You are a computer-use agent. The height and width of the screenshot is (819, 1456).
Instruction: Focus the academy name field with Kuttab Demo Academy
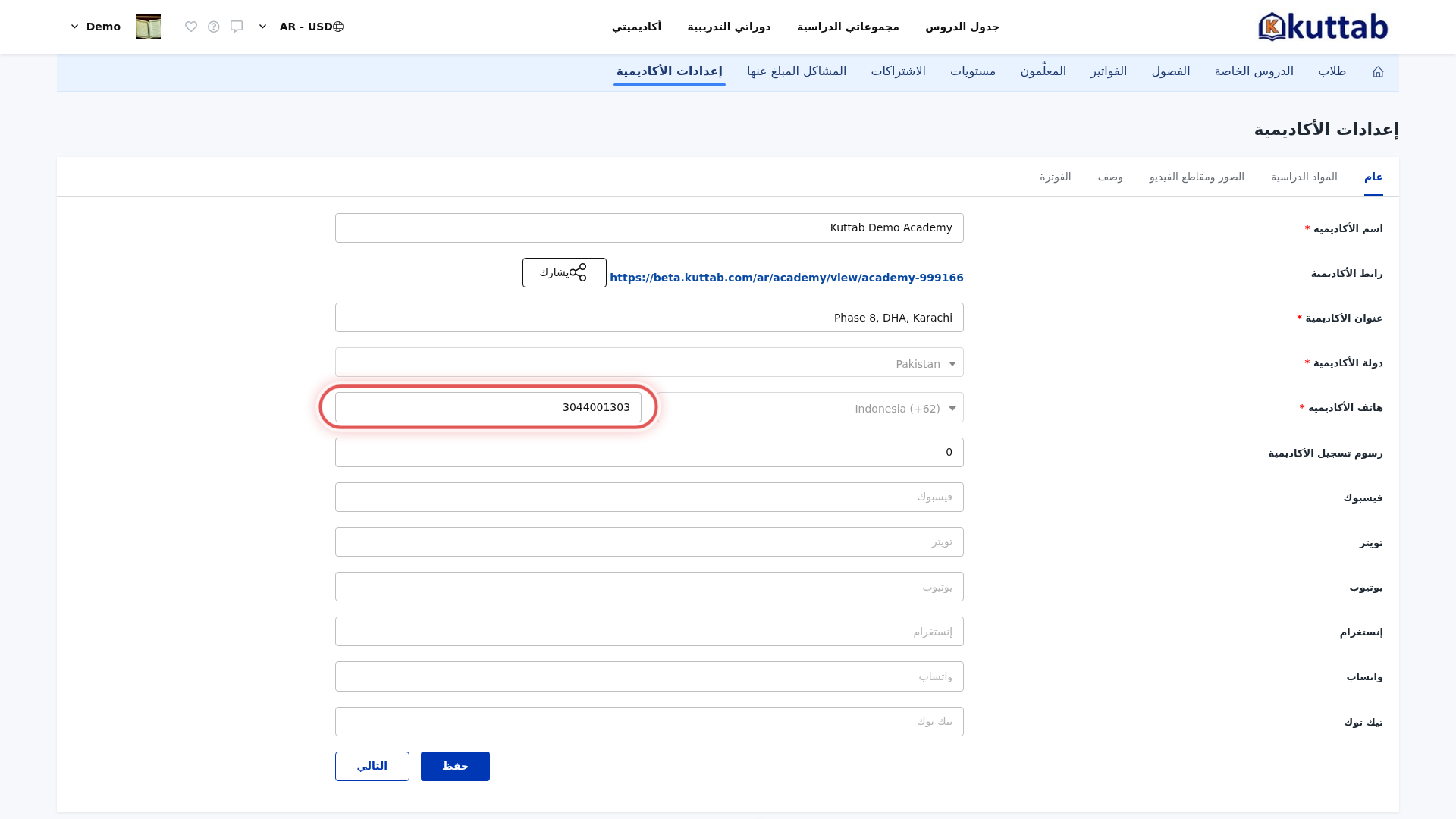(x=649, y=228)
